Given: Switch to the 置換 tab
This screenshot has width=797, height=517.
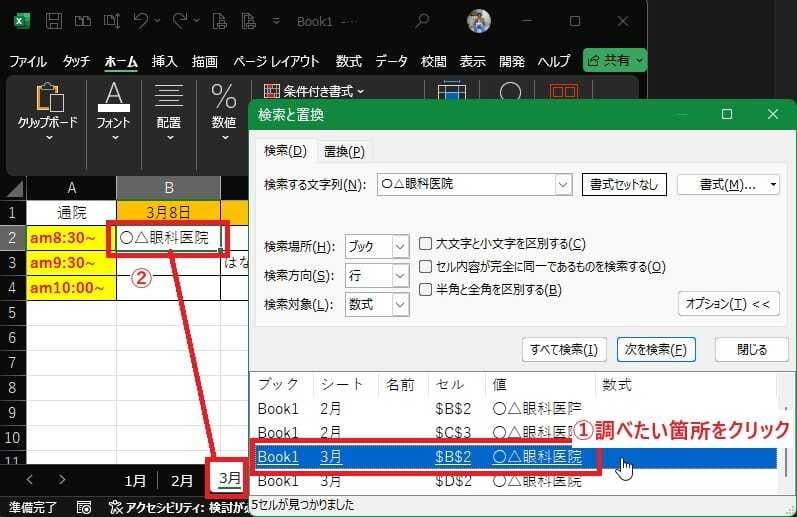Looking at the screenshot, I should click(343, 152).
